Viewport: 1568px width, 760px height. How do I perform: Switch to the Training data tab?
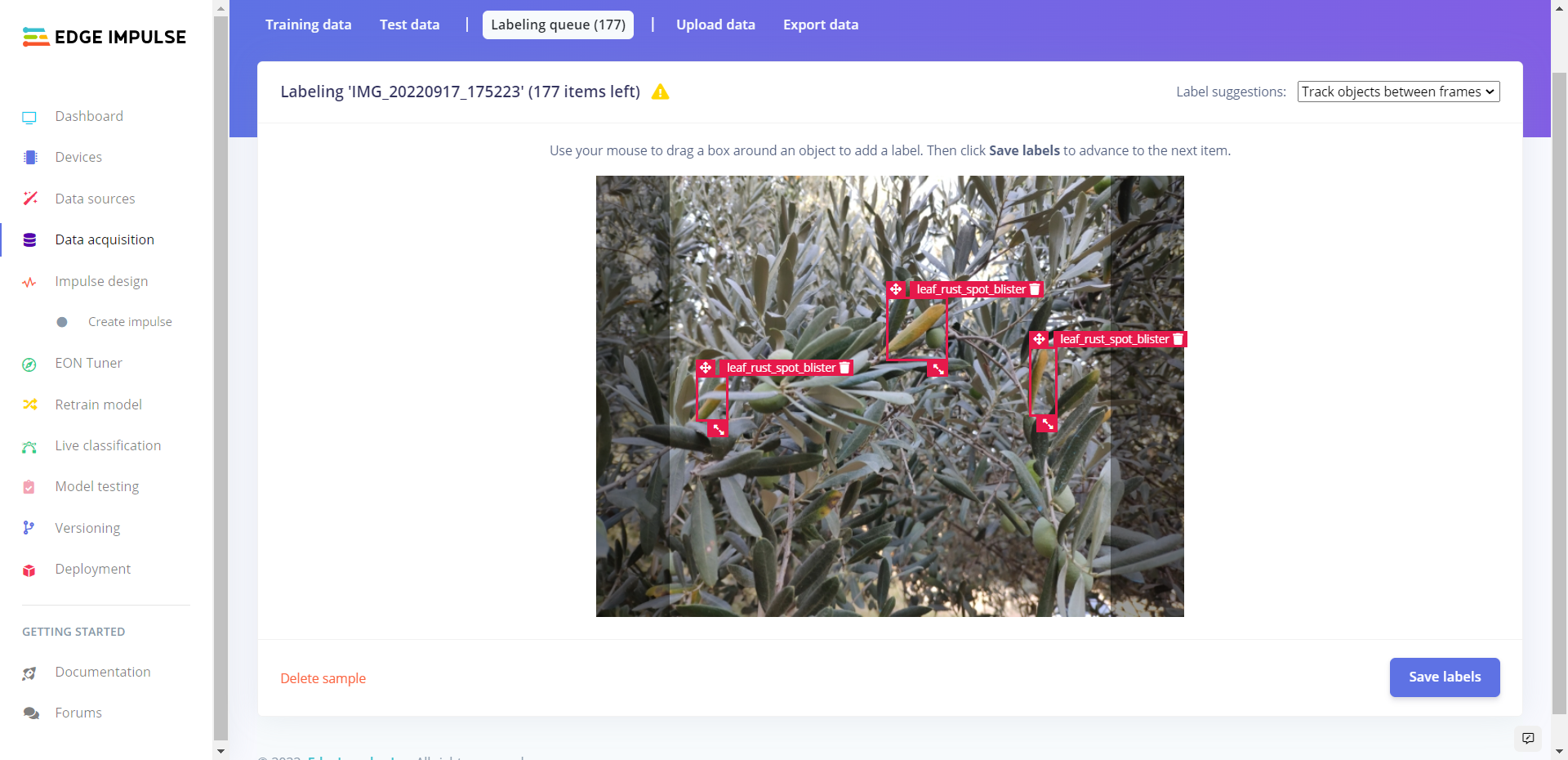point(308,25)
